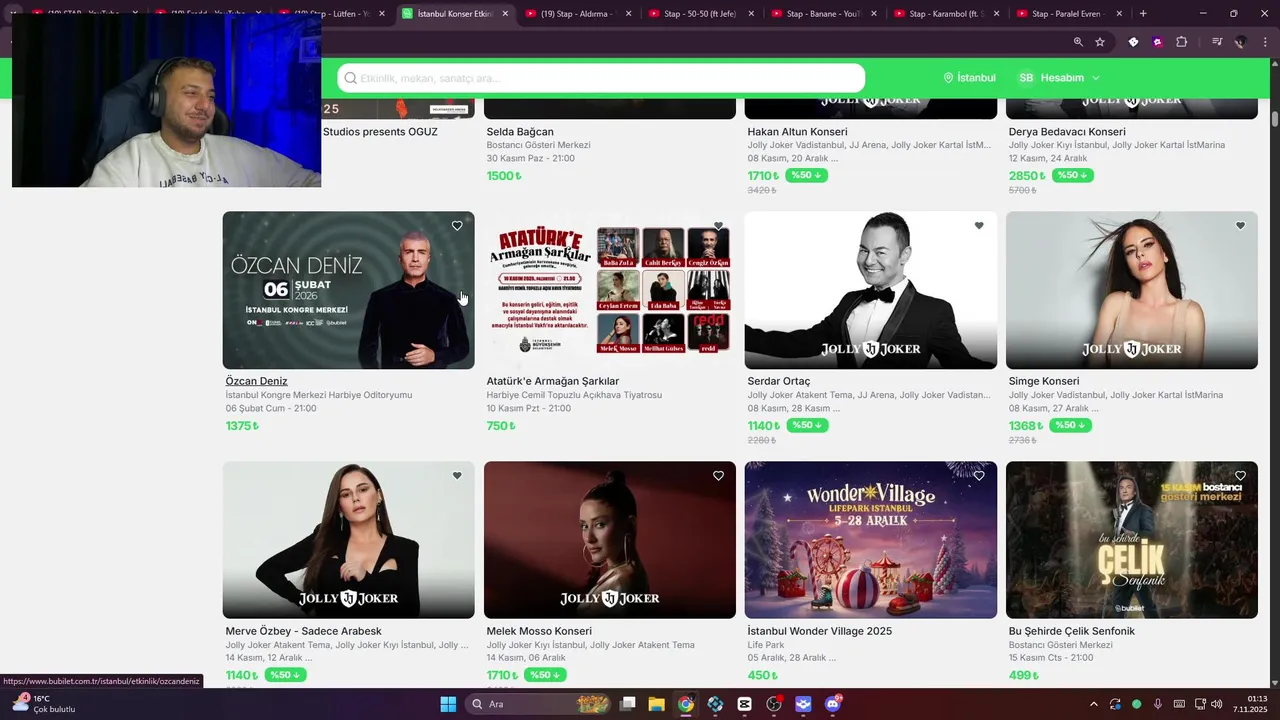Favorite Merve Özbey card via heart icon

457,476
